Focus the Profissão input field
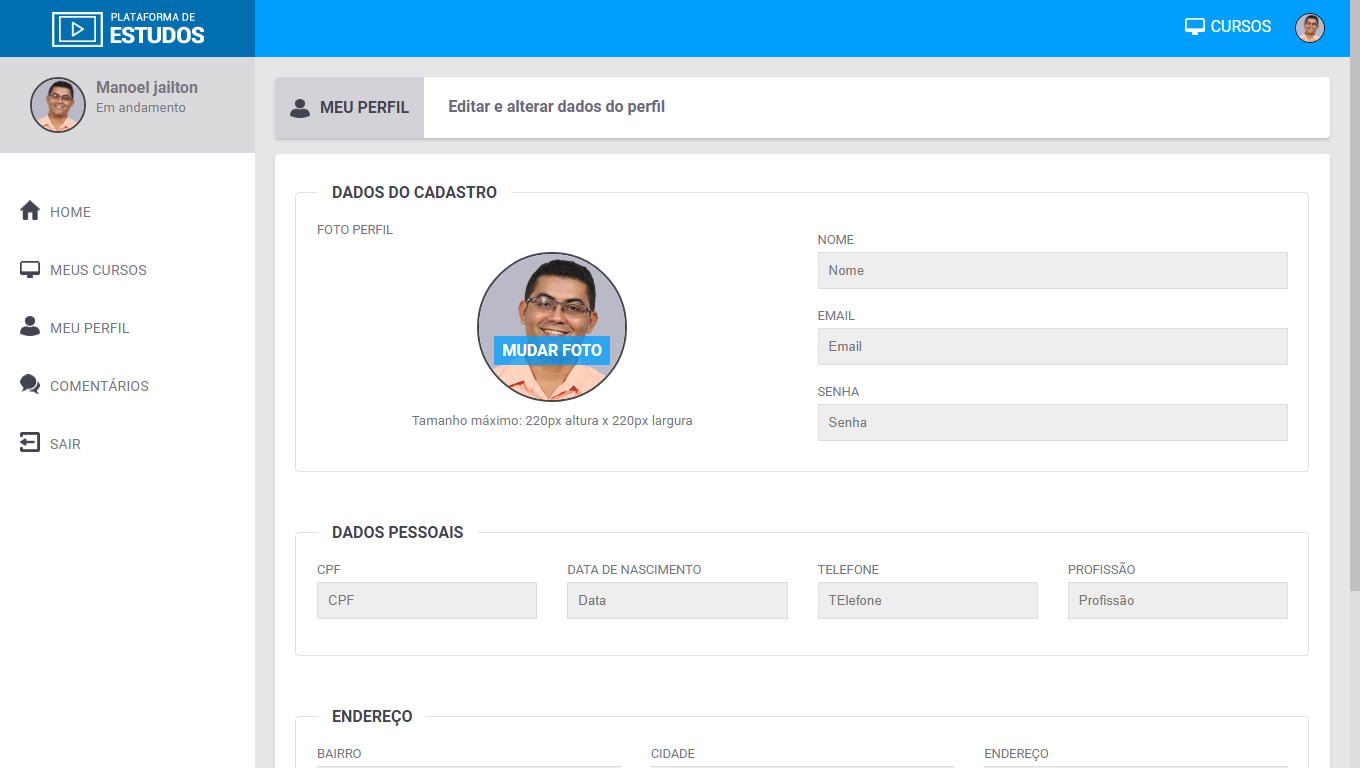1360x768 pixels. point(1178,600)
